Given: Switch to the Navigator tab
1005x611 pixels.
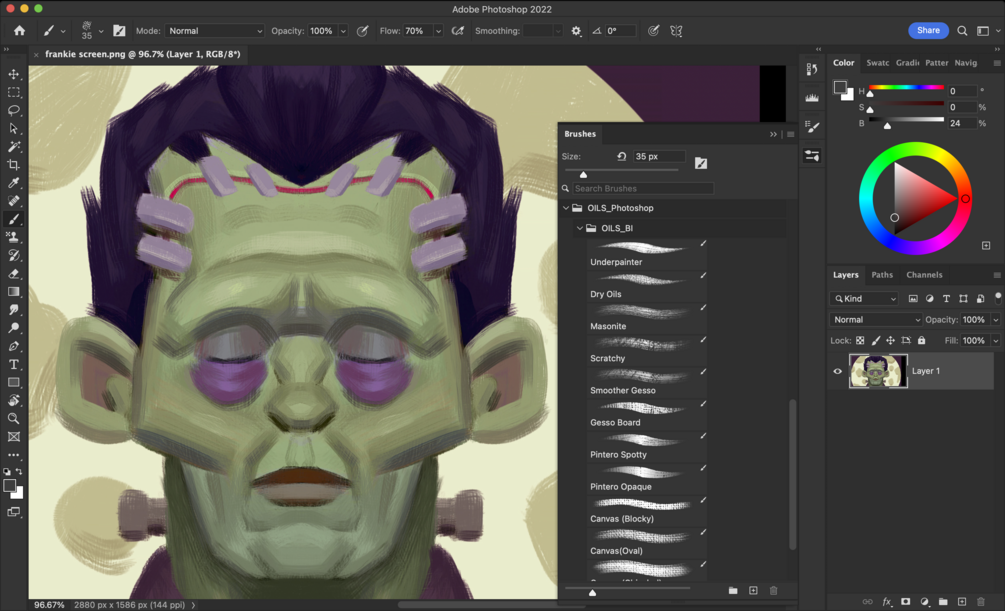Looking at the screenshot, I should 965,63.
